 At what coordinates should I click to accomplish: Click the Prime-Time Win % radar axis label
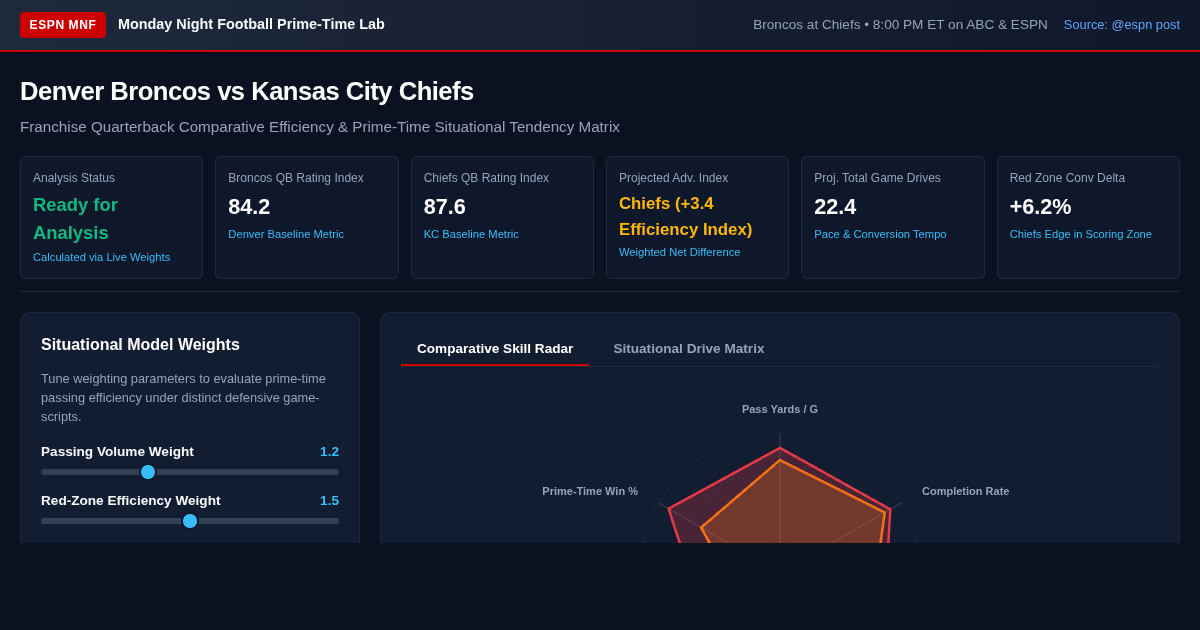(x=590, y=491)
